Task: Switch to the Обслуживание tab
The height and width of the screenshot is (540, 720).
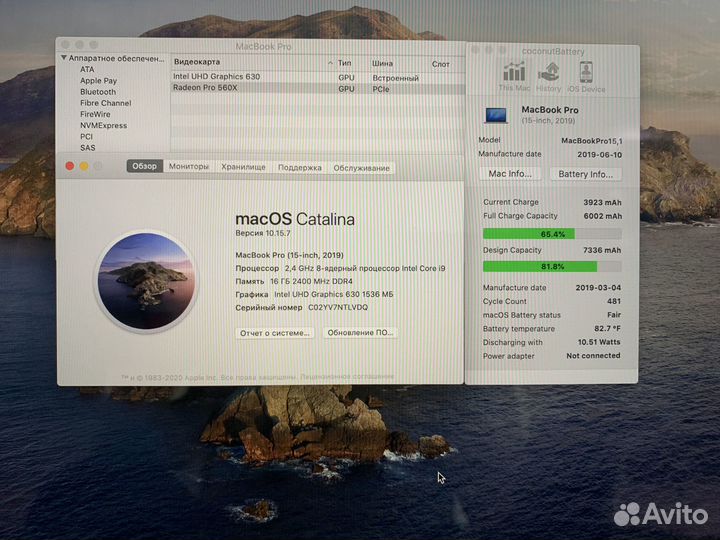Action: click(x=361, y=168)
